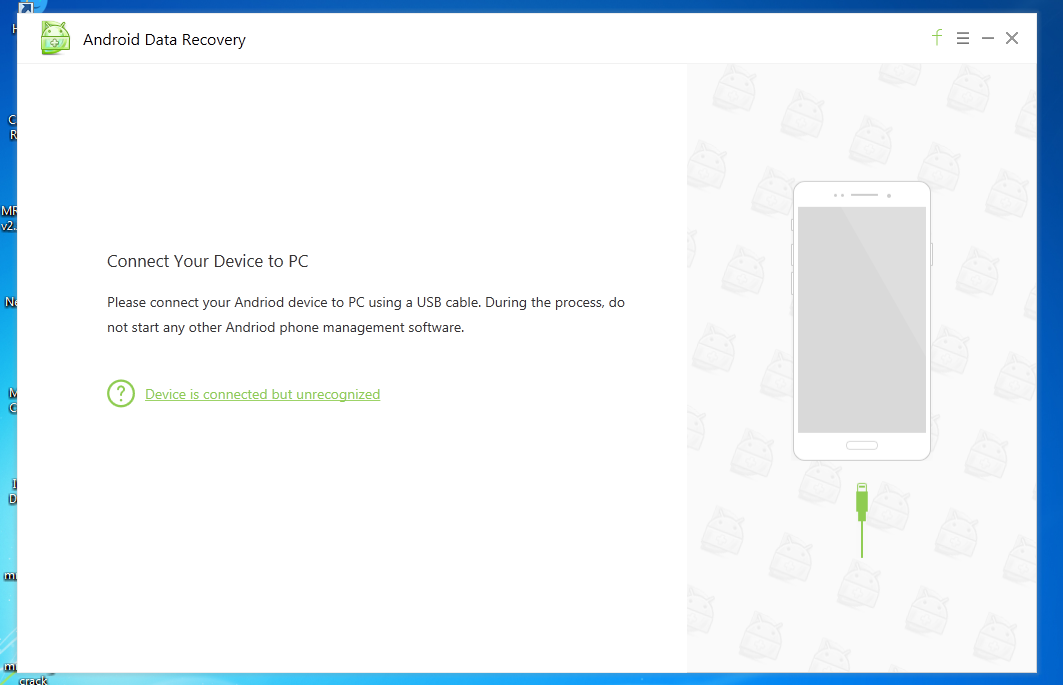
Task: Click the Android Data Recovery app logo
Action: point(55,38)
